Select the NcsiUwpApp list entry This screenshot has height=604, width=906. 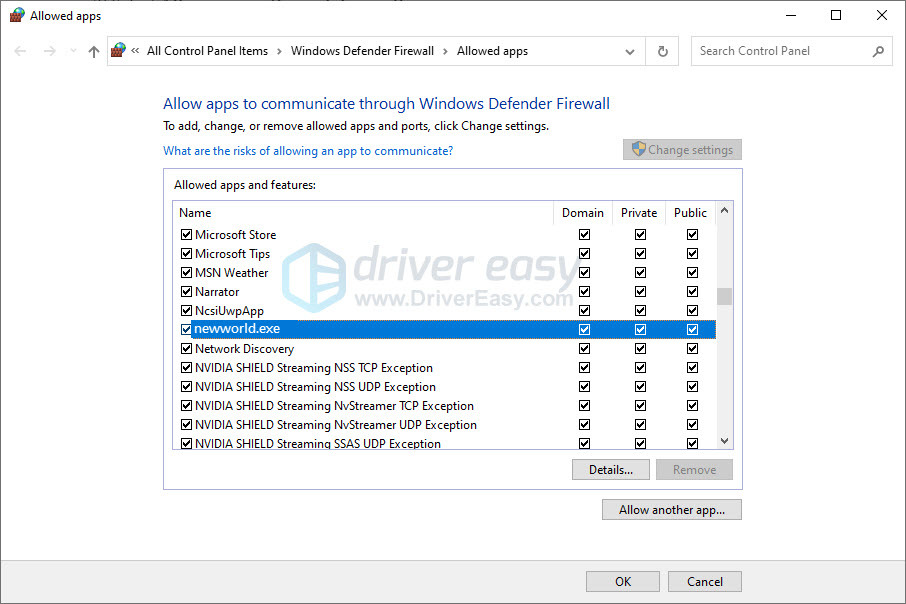coord(444,310)
